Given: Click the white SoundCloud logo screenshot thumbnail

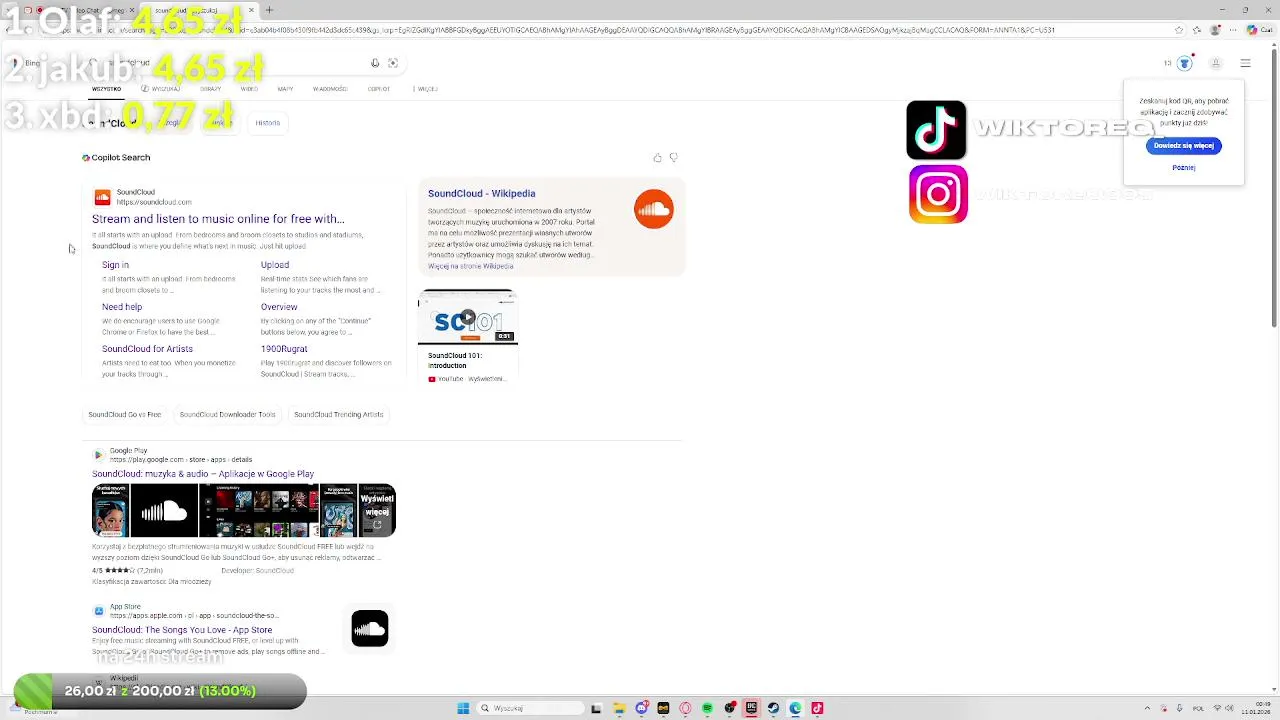Looking at the screenshot, I should click(x=164, y=511).
